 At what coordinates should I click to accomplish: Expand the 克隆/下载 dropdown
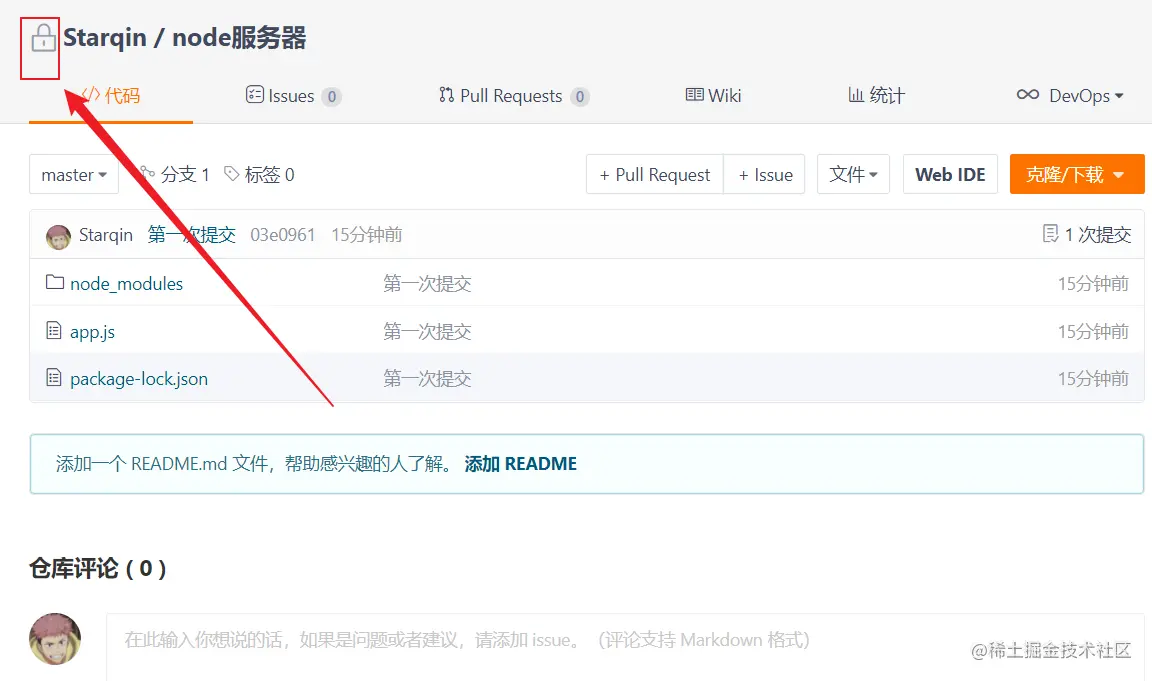click(x=1077, y=173)
